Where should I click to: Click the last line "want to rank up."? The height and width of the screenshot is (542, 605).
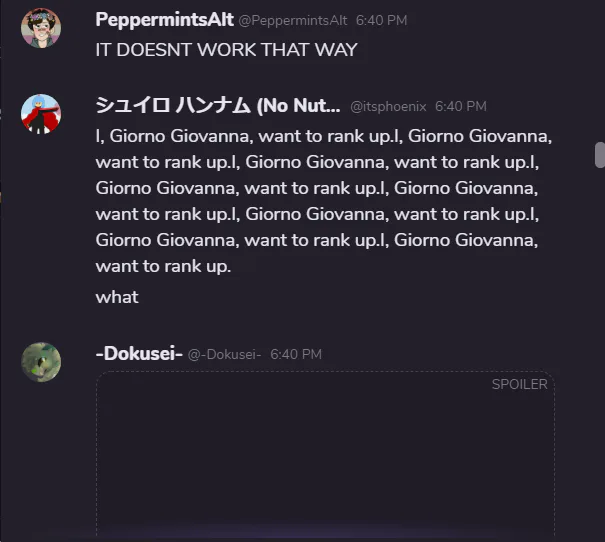pyautogui.click(x=163, y=266)
